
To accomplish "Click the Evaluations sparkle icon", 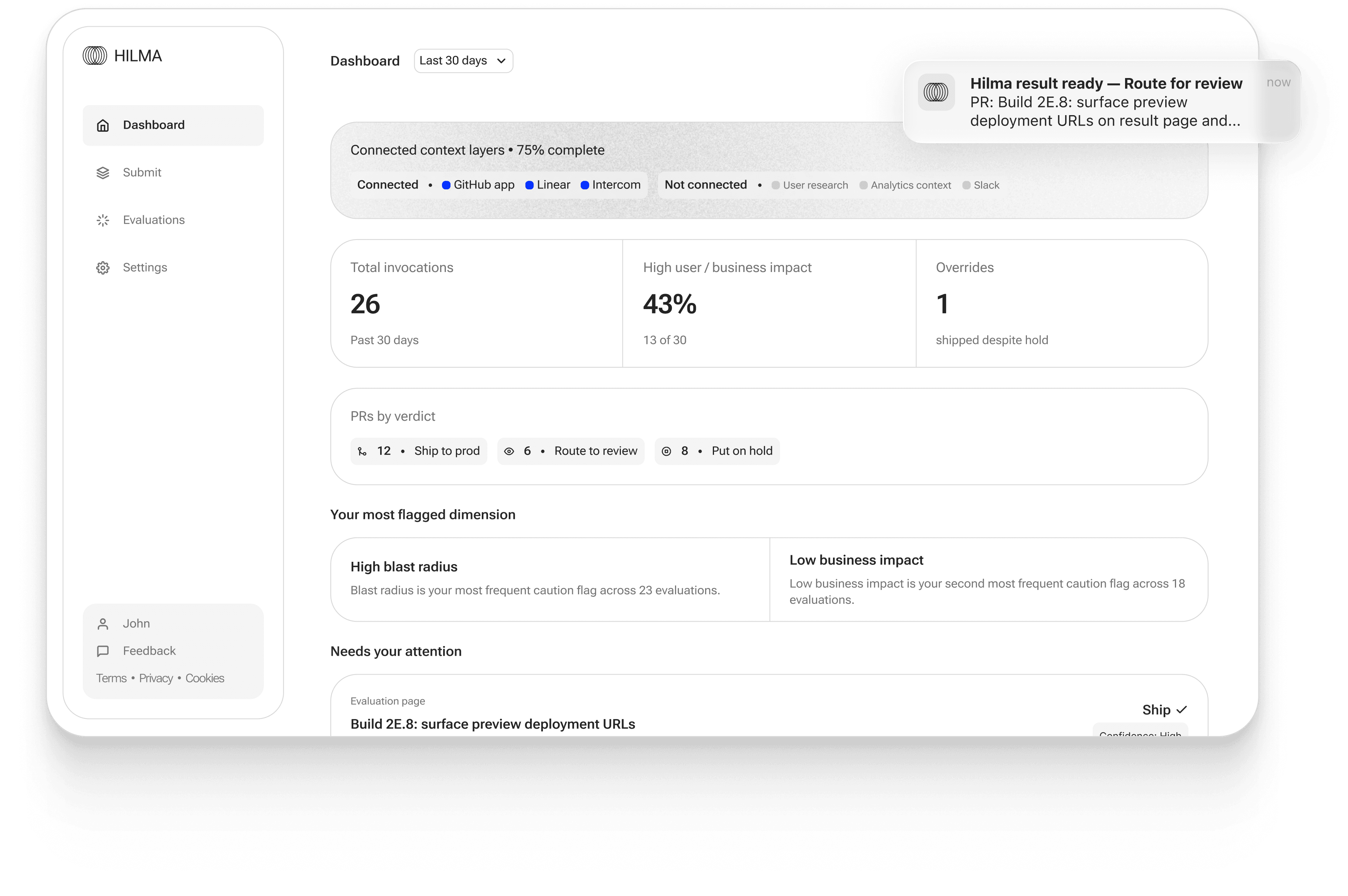I will pyautogui.click(x=103, y=220).
